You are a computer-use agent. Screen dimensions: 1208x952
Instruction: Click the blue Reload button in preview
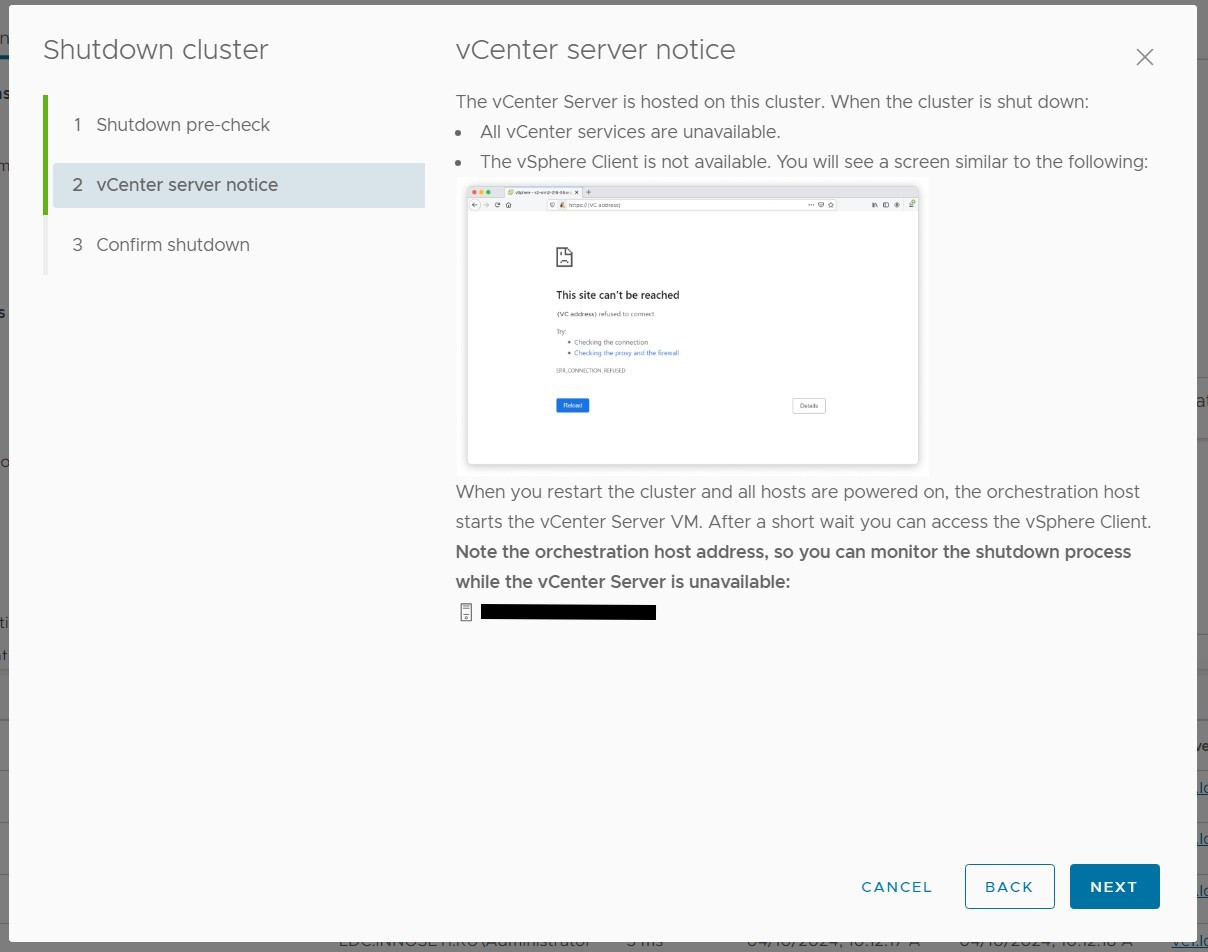coord(572,405)
